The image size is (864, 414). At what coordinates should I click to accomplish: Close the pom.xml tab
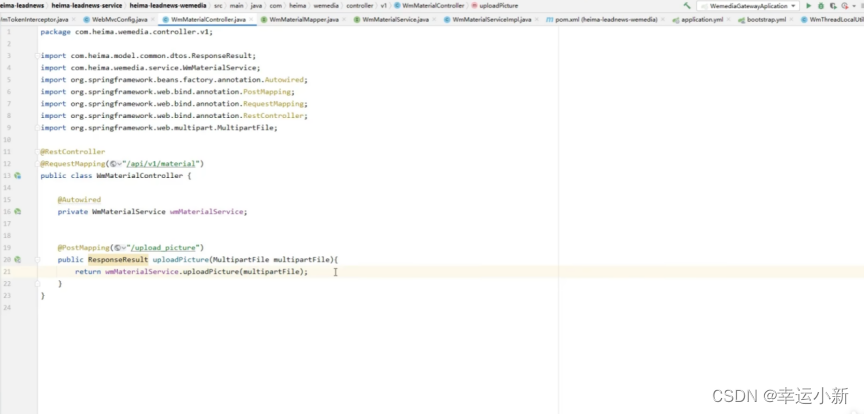[662, 19]
